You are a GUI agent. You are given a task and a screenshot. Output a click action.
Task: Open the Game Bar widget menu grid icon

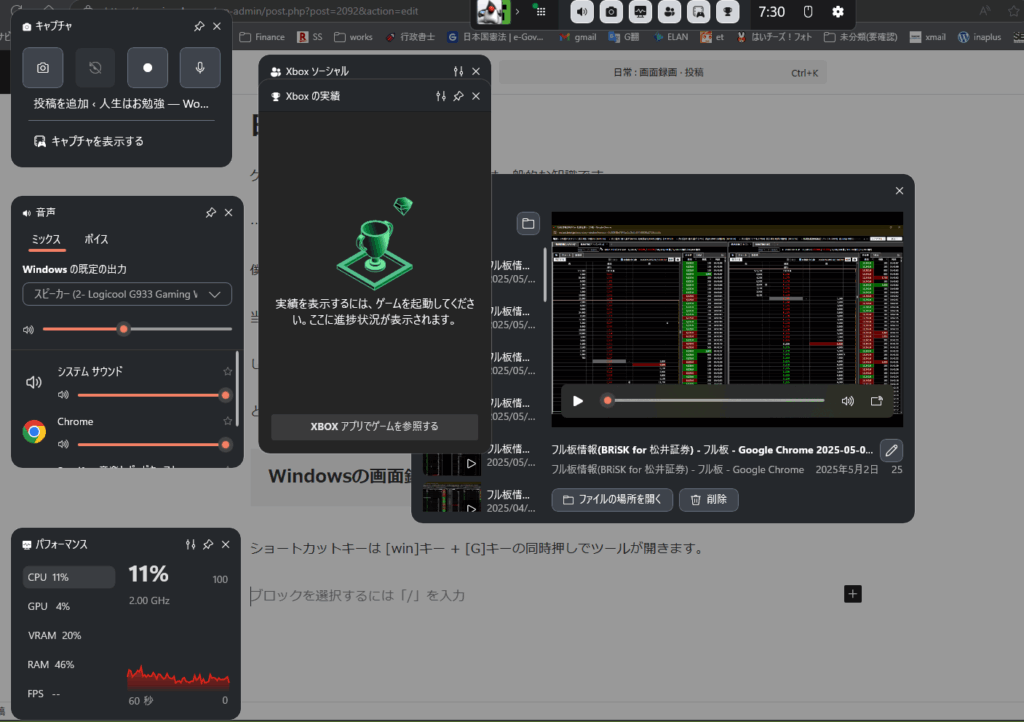click(x=540, y=11)
